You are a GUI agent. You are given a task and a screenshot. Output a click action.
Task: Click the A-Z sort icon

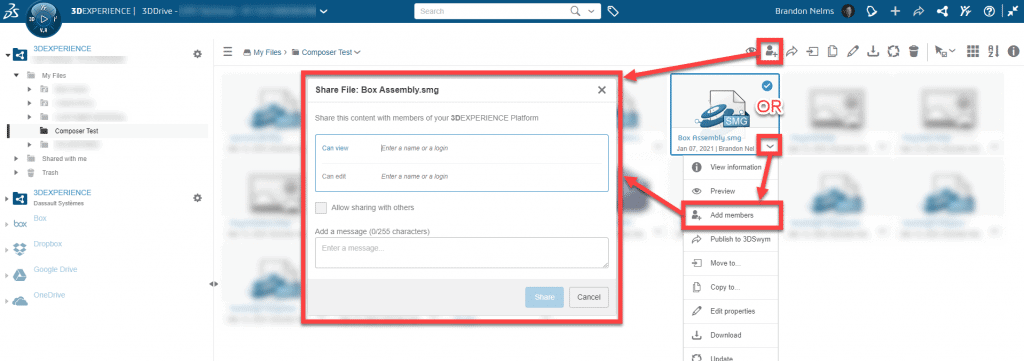994,52
